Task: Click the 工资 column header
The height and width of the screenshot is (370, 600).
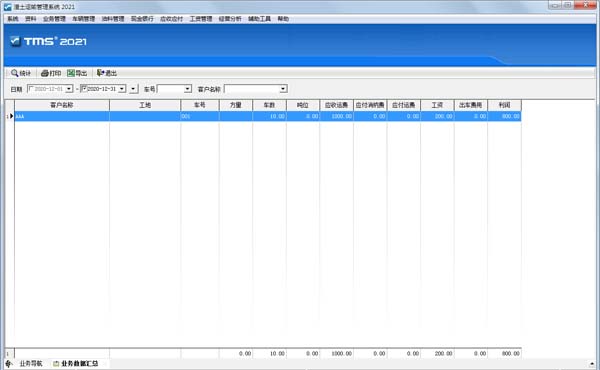Action: pyautogui.click(x=437, y=105)
